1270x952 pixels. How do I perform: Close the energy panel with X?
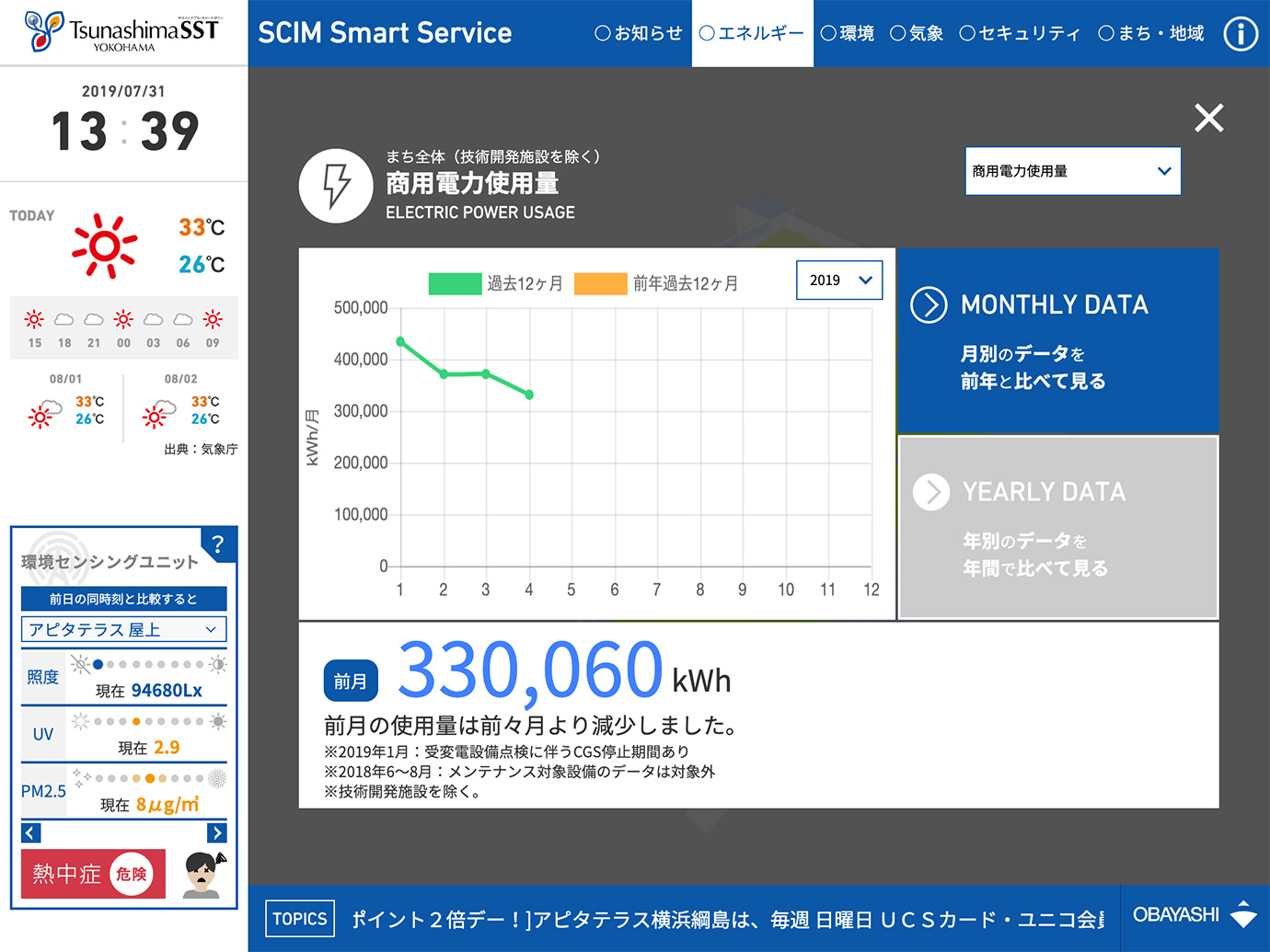pyautogui.click(x=1208, y=118)
